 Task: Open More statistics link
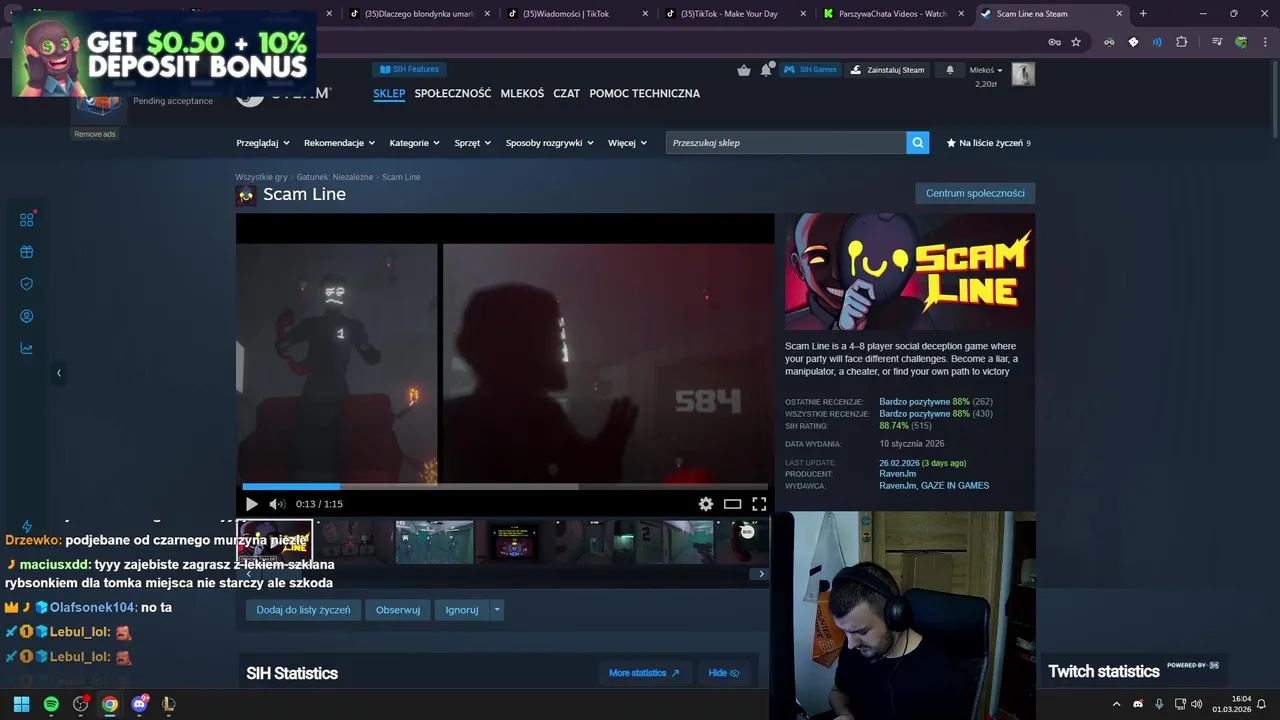(x=644, y=673)
